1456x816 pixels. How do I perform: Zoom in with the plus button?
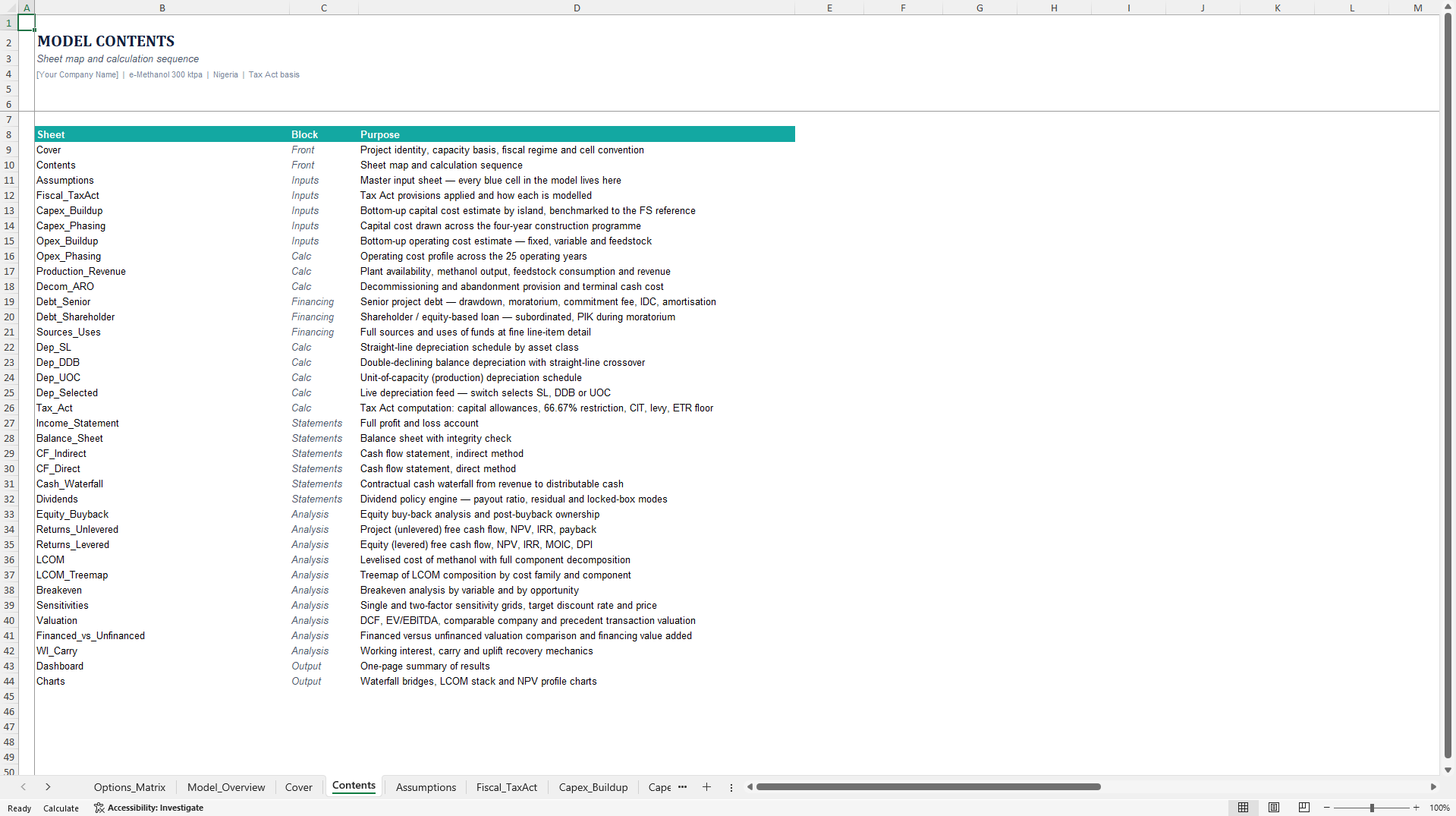[x=1416, y=808]
